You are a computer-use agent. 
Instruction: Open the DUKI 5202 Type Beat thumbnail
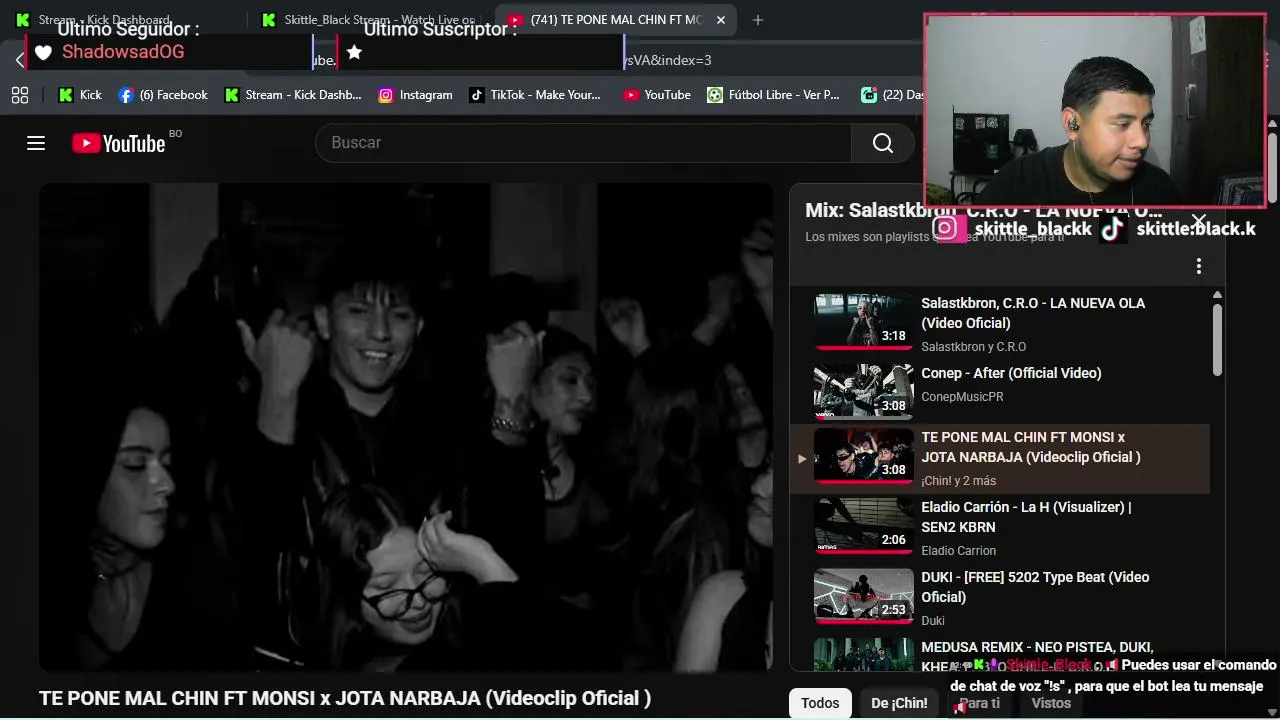[x=864, y=596]
